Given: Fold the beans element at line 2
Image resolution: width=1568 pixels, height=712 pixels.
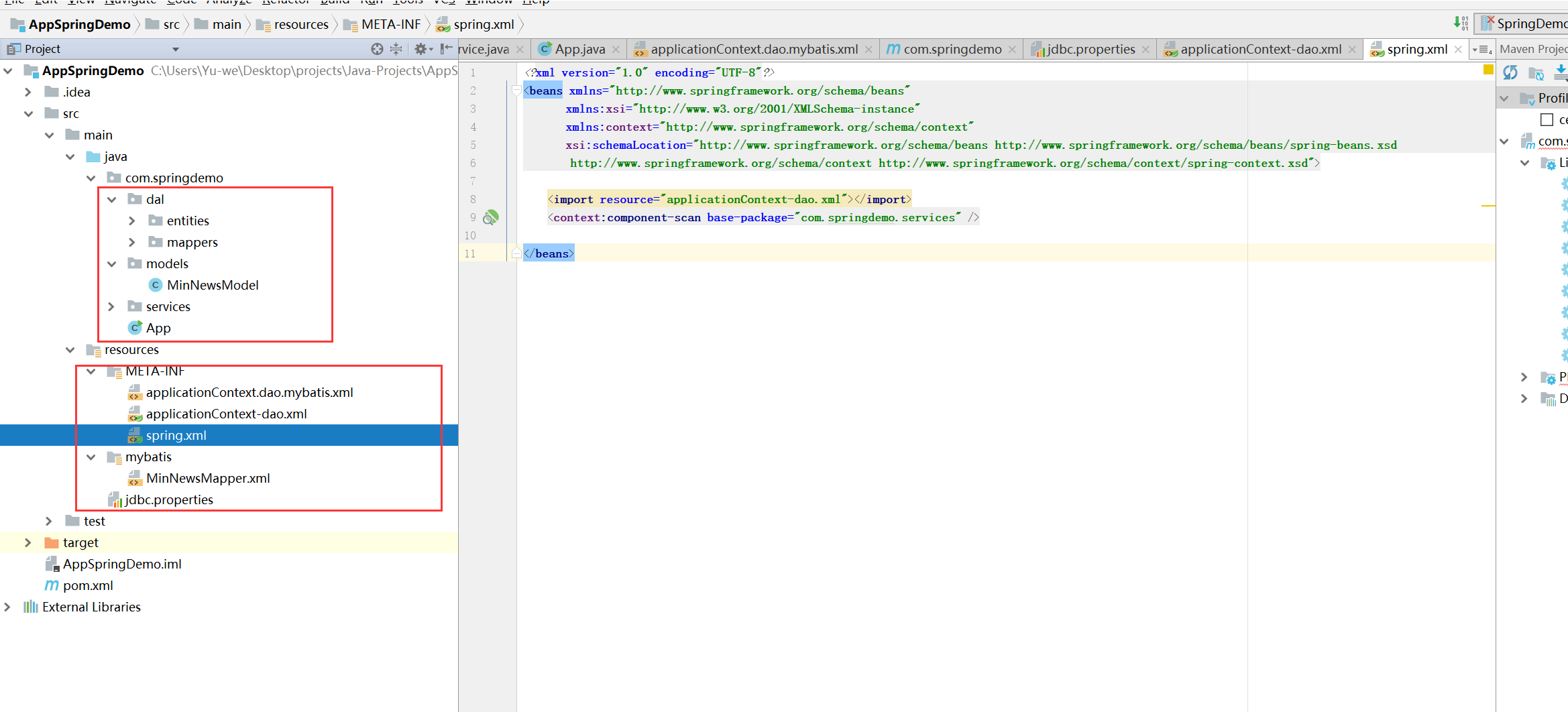Looking at the screenshot, I should pyautogui.click(x=516, y=91).
